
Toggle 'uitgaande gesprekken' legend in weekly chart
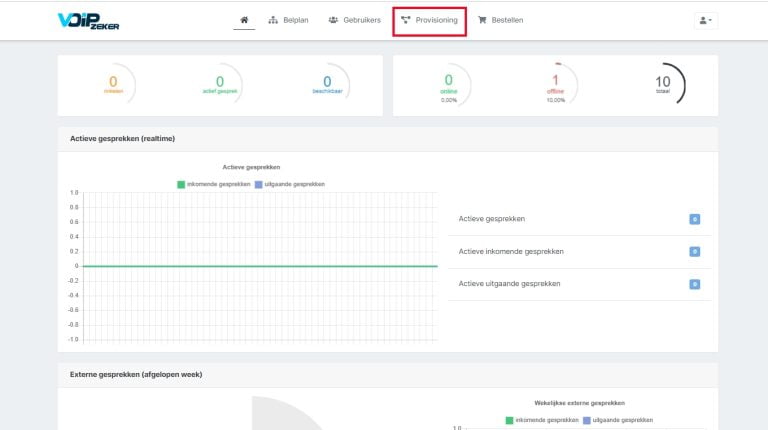[618, 420]
